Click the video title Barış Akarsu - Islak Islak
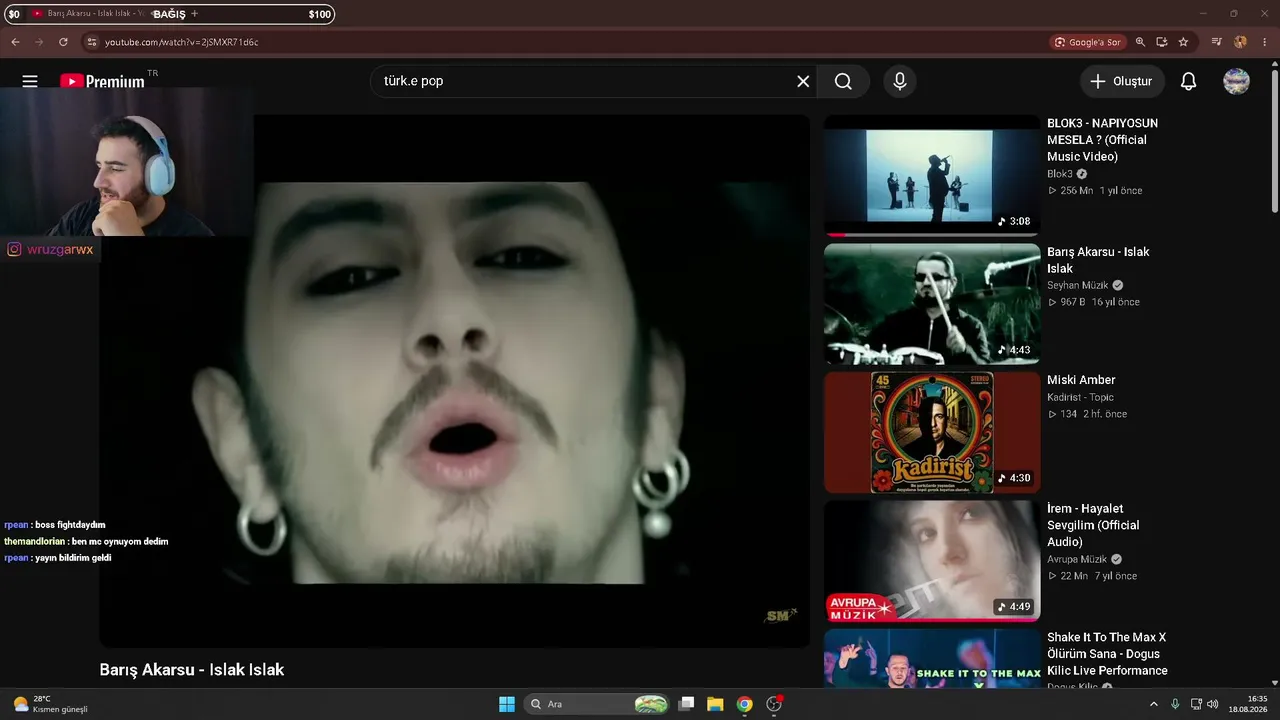 click(x=192, y=670)
